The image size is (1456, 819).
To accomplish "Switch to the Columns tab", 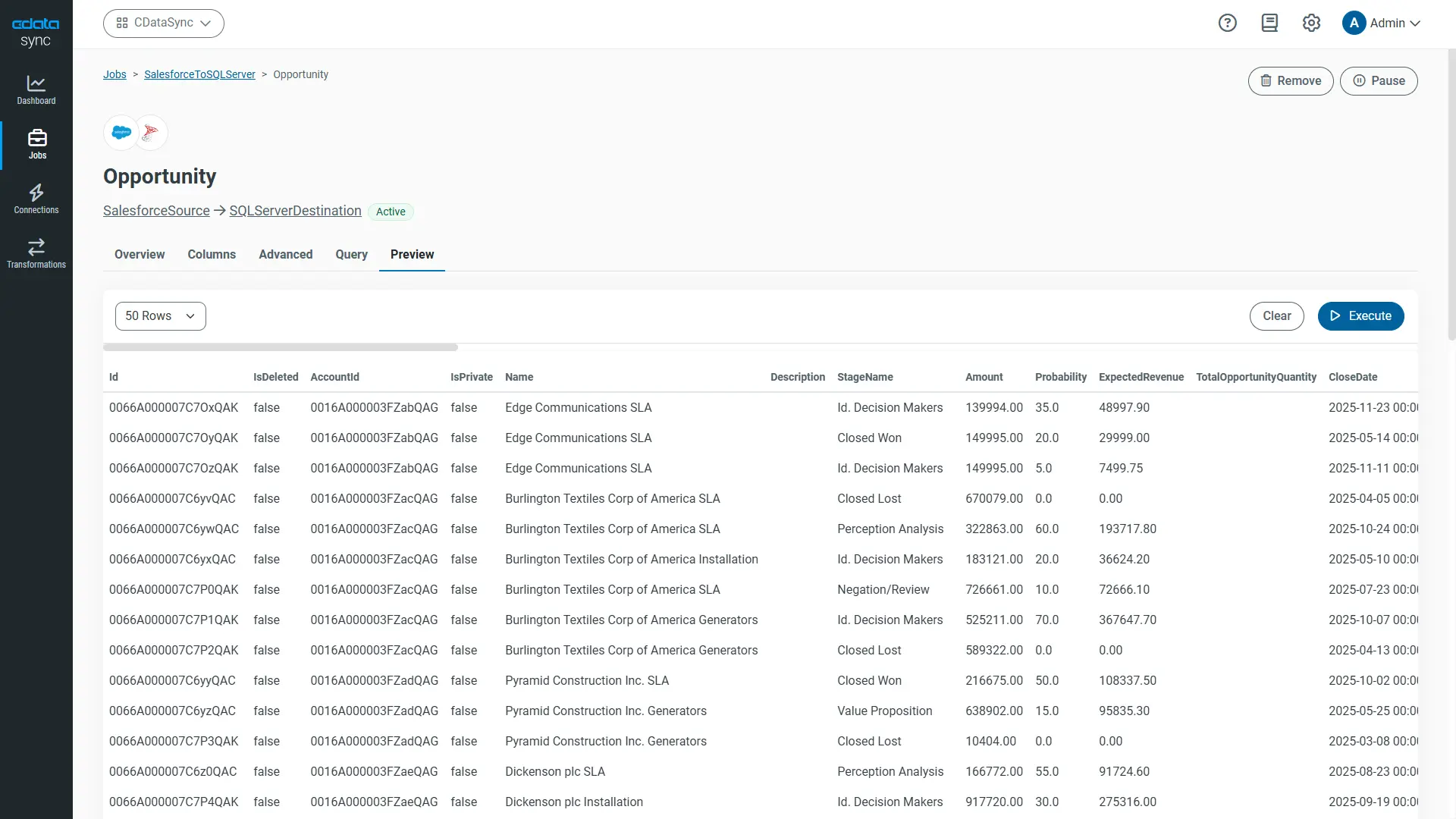I will point(212,255).
